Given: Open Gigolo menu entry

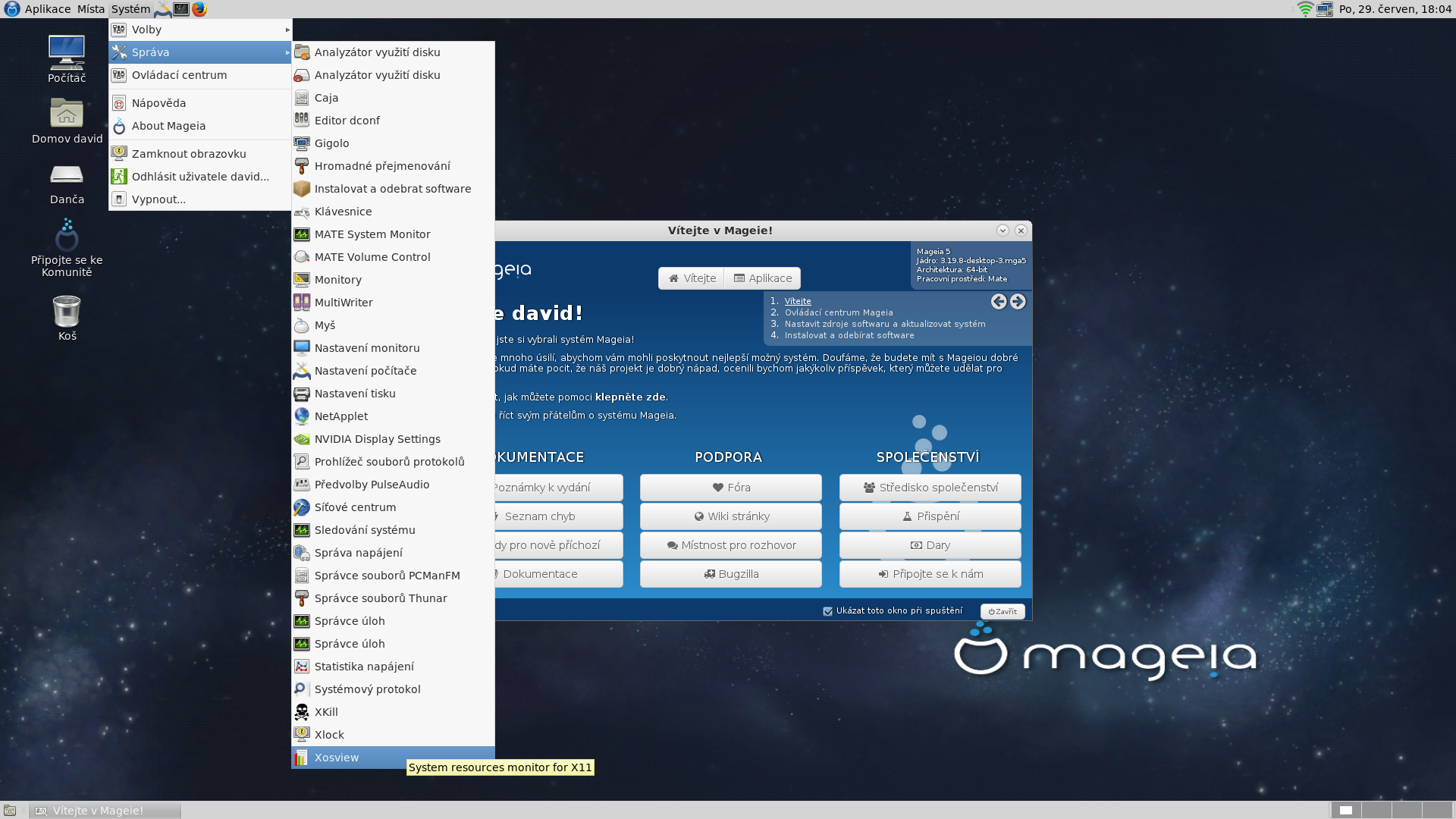Looking at the screenshot, I should point(393,143).
